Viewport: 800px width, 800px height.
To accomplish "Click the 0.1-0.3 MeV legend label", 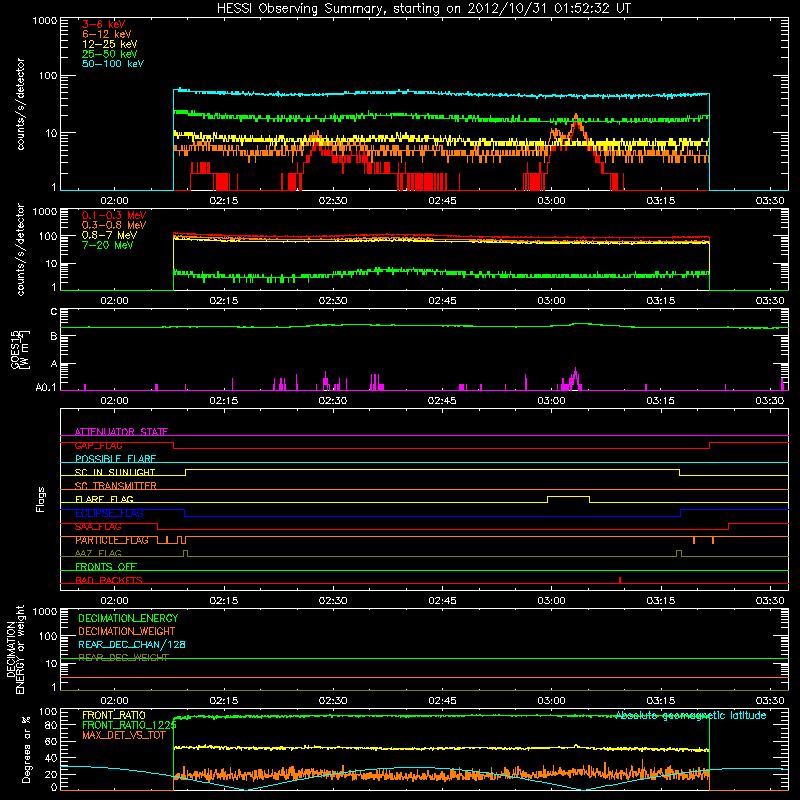I will 114,215.
